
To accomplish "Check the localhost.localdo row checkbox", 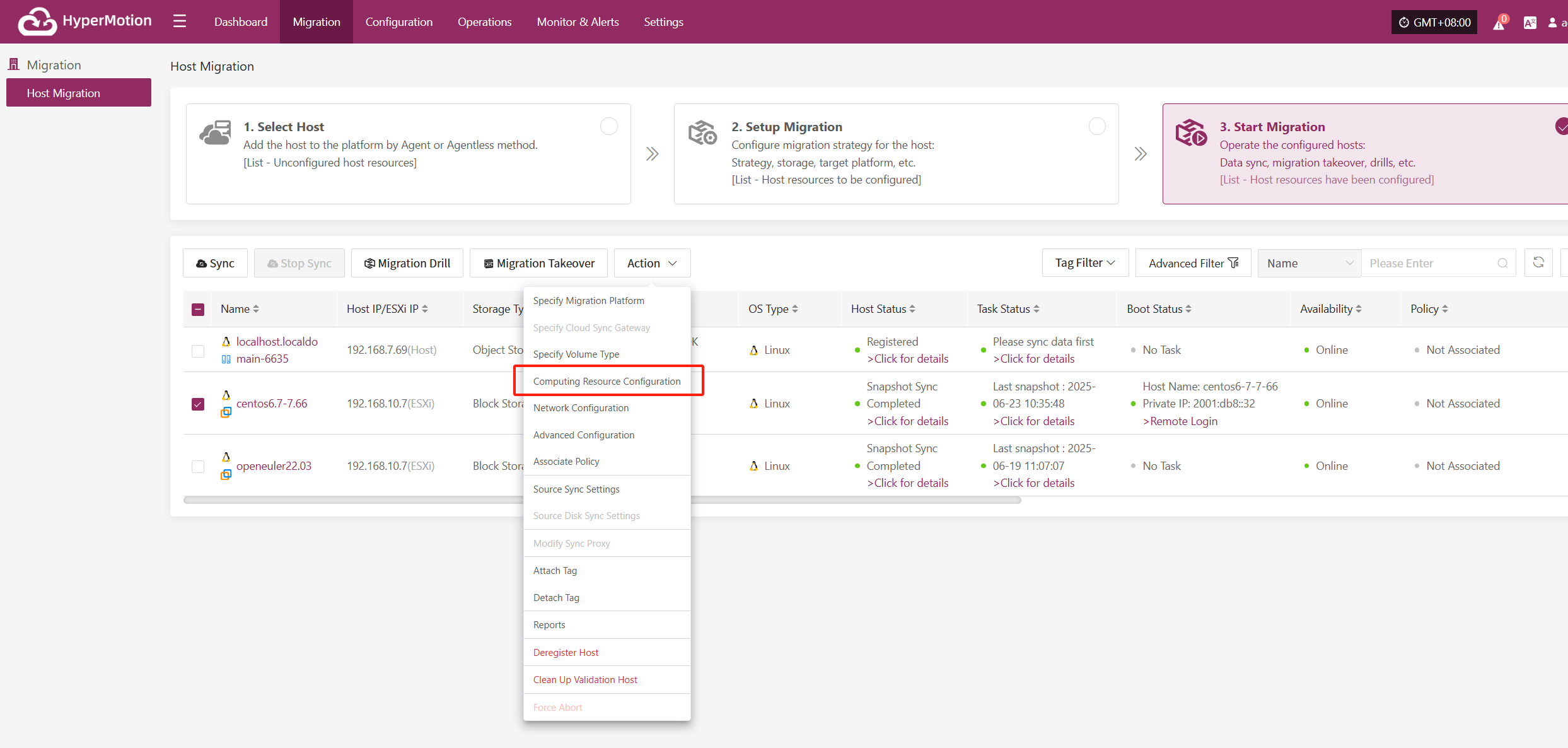I will (x=198, y=351).
